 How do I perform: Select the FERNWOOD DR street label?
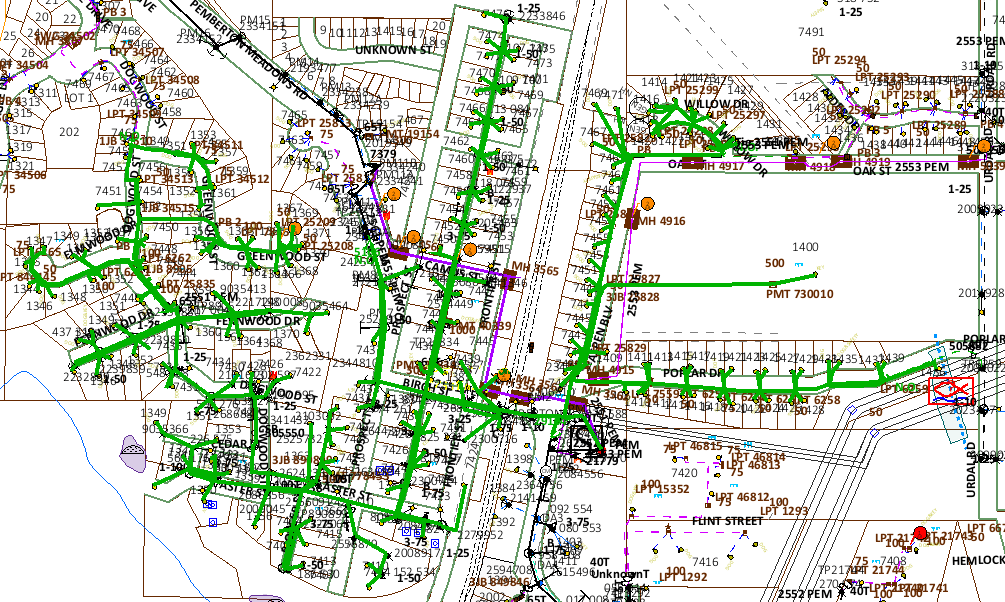[262, 321]
